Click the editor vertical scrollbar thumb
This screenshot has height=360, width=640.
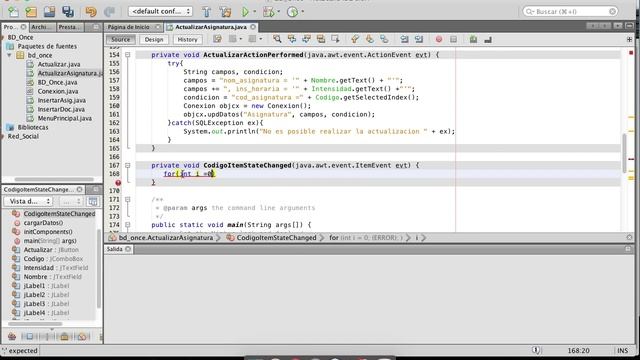point(624,153)
